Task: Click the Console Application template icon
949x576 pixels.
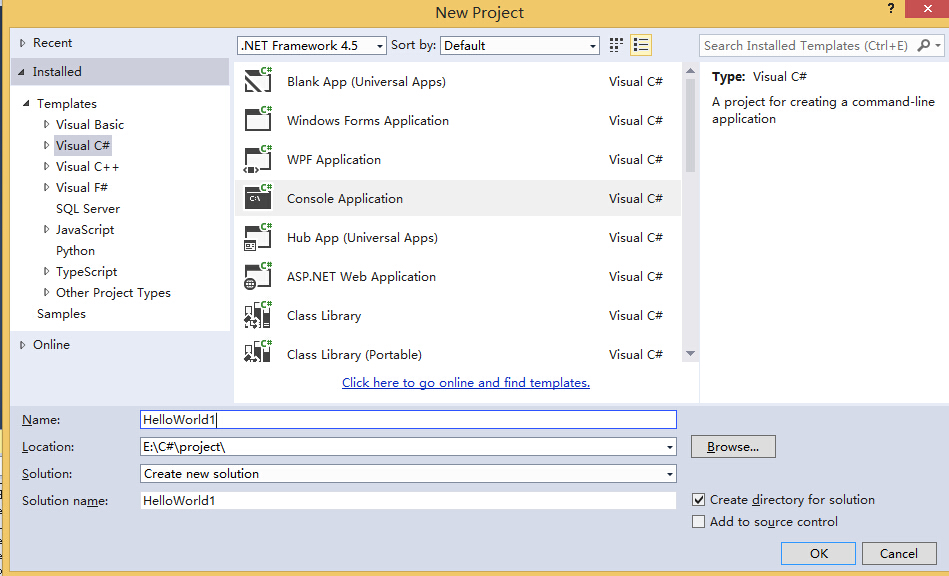Action: tap(258, 197)
